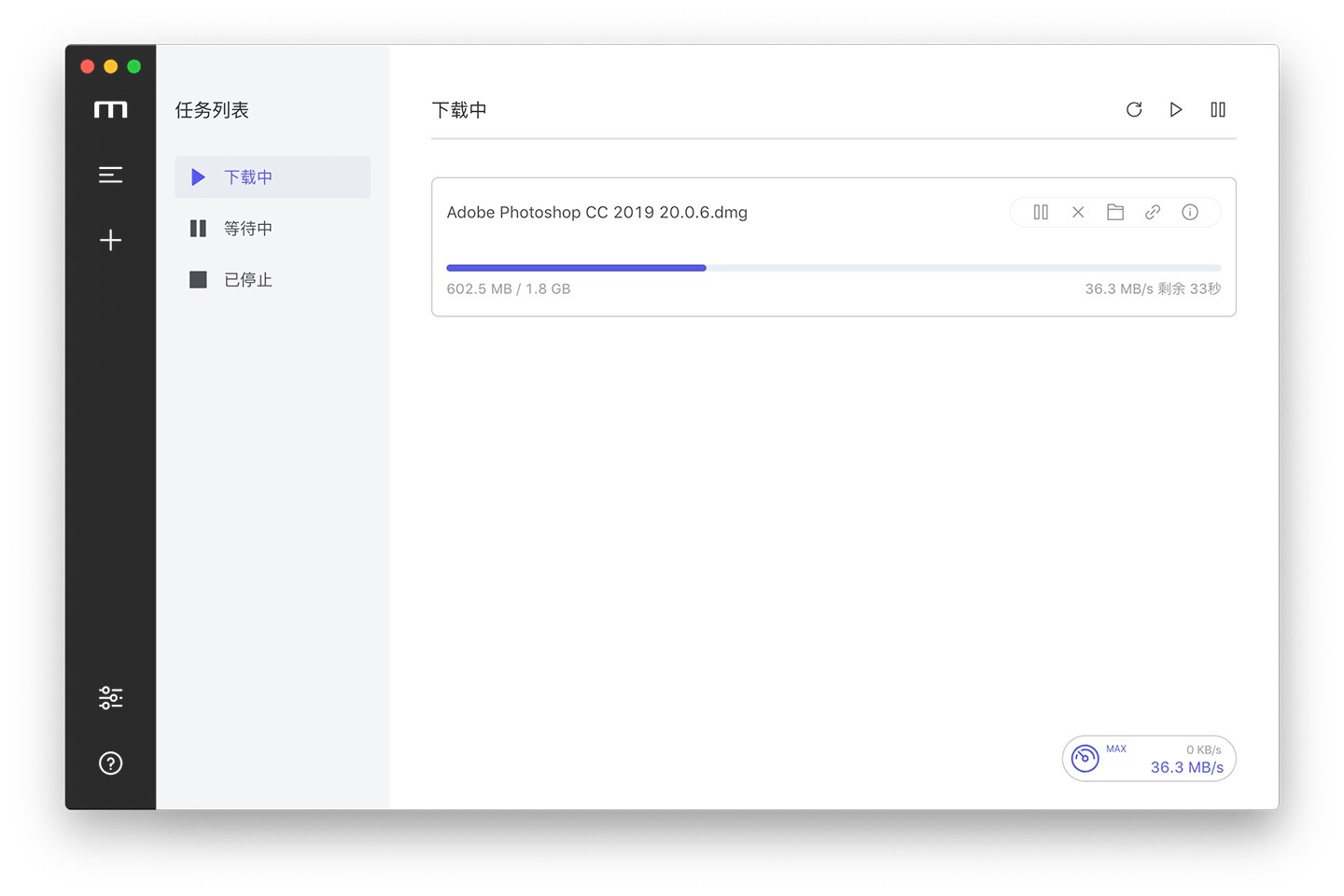Click the download progress bar
The image size is (1344, 896).
[833, 268]
